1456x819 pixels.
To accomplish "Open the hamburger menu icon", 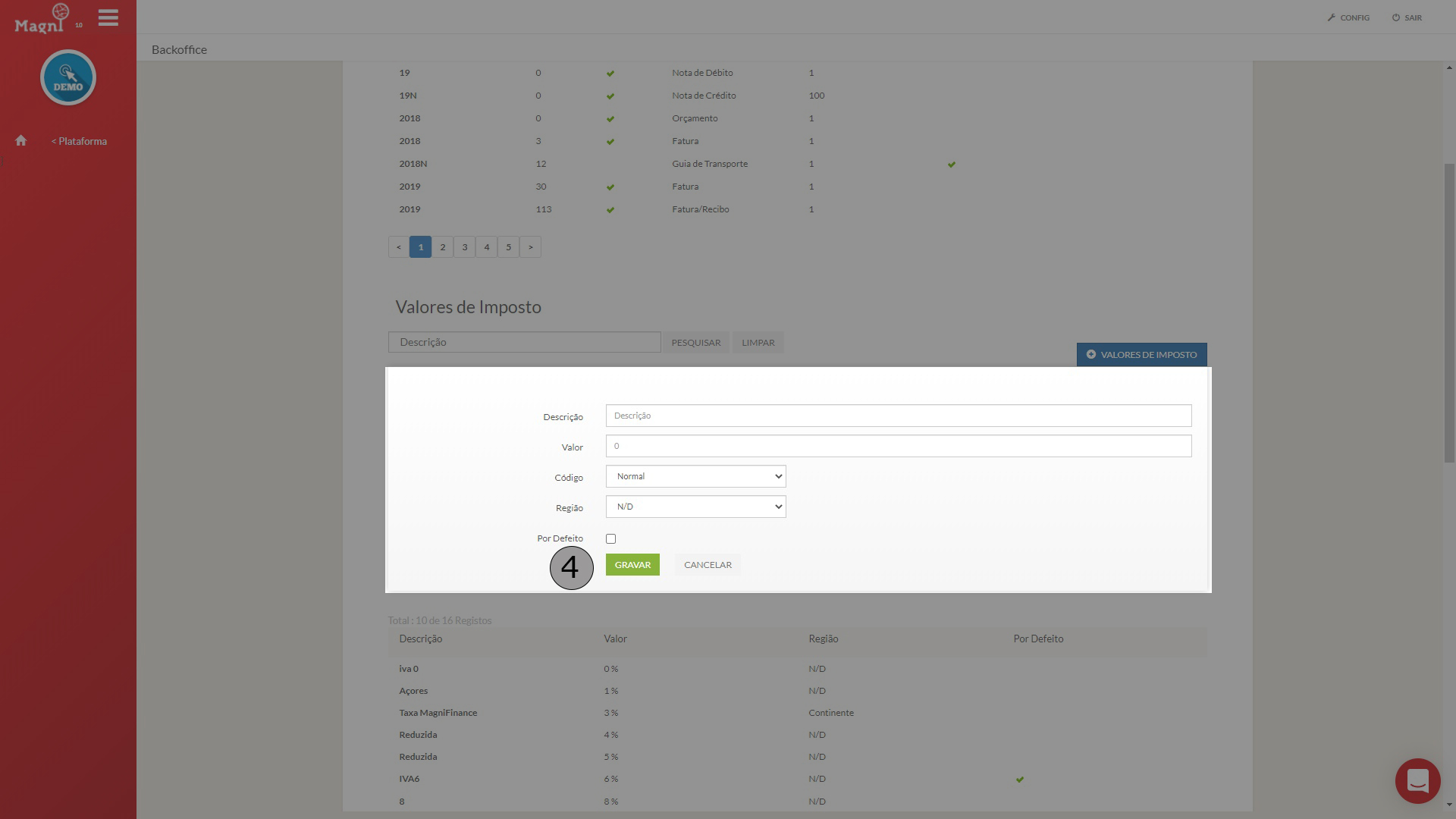I will tap(108, 17).
